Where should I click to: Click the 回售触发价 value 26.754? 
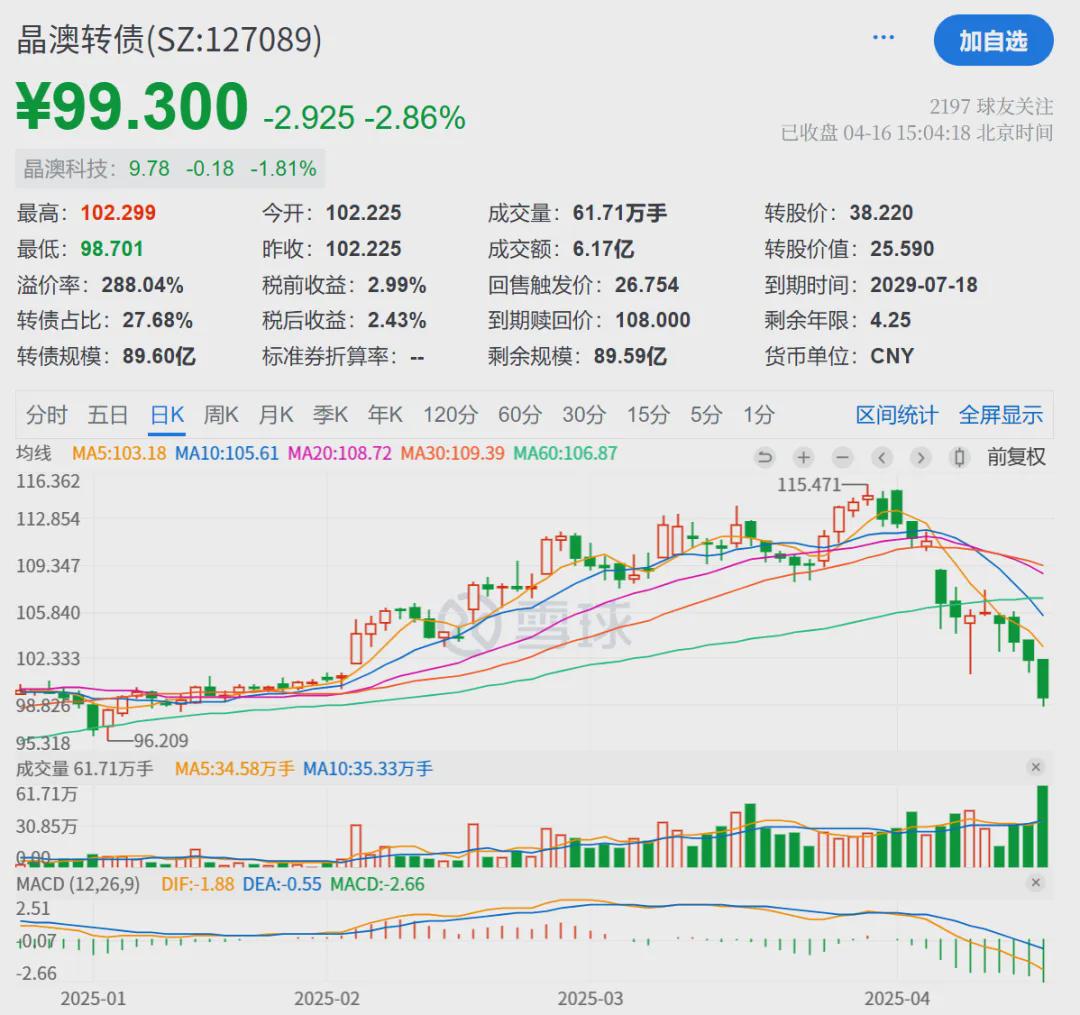click(x=647, y=285)
